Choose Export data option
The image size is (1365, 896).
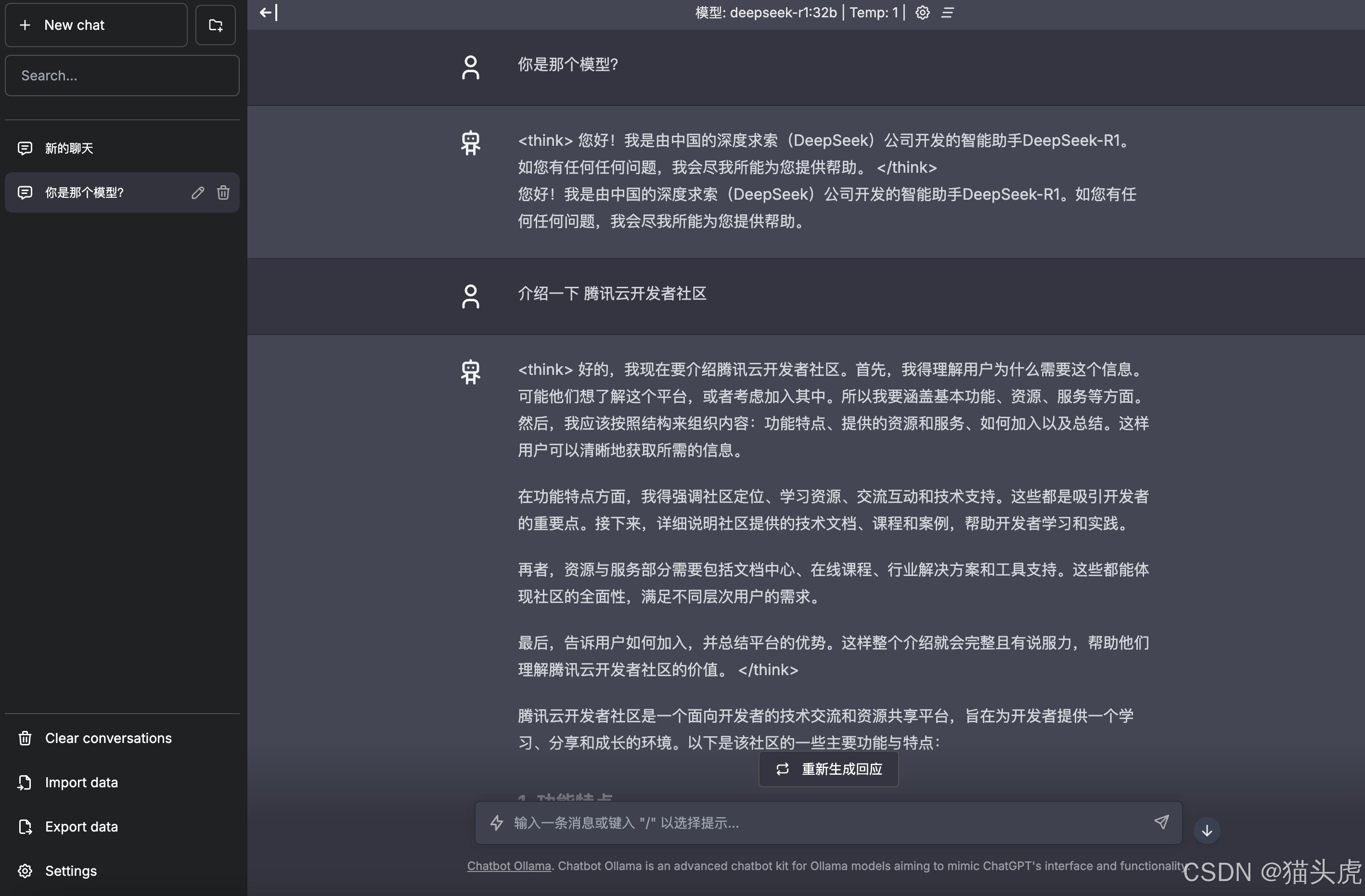[81, 827]
